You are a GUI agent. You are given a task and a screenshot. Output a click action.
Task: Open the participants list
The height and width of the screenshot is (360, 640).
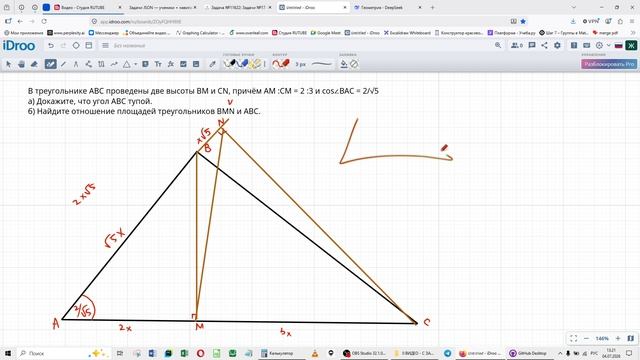point(517,45)
